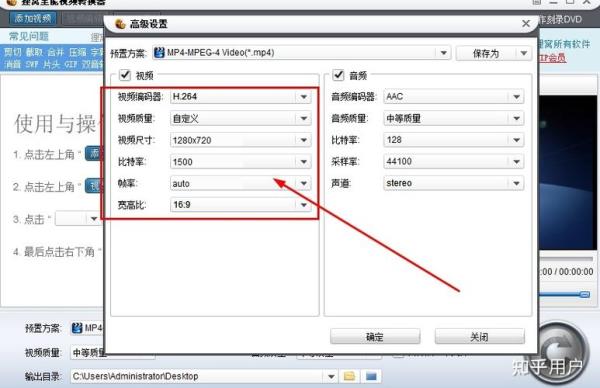Click the 输出目录 path field

198,377
